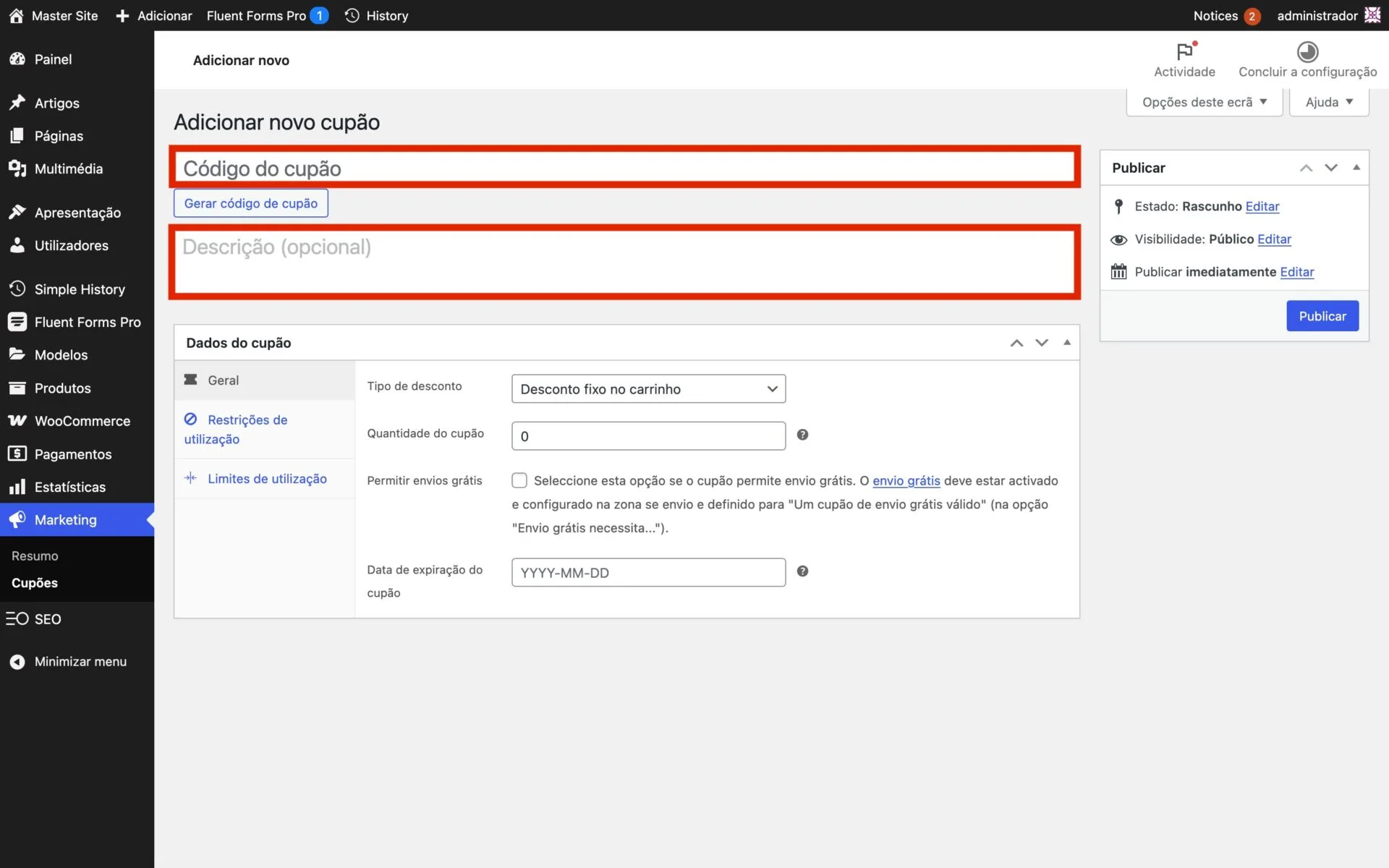
Task: Open Estatísticas in the sidebar
Action: tap(69, 487)
